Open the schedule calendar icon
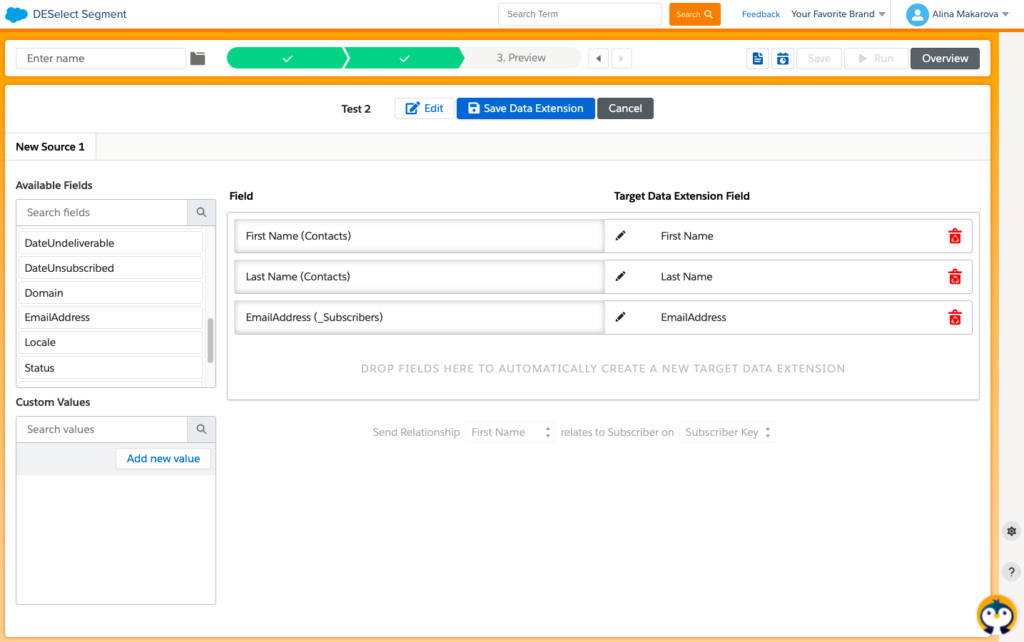Screen dimensions: 1024x642 click(783, 59)
